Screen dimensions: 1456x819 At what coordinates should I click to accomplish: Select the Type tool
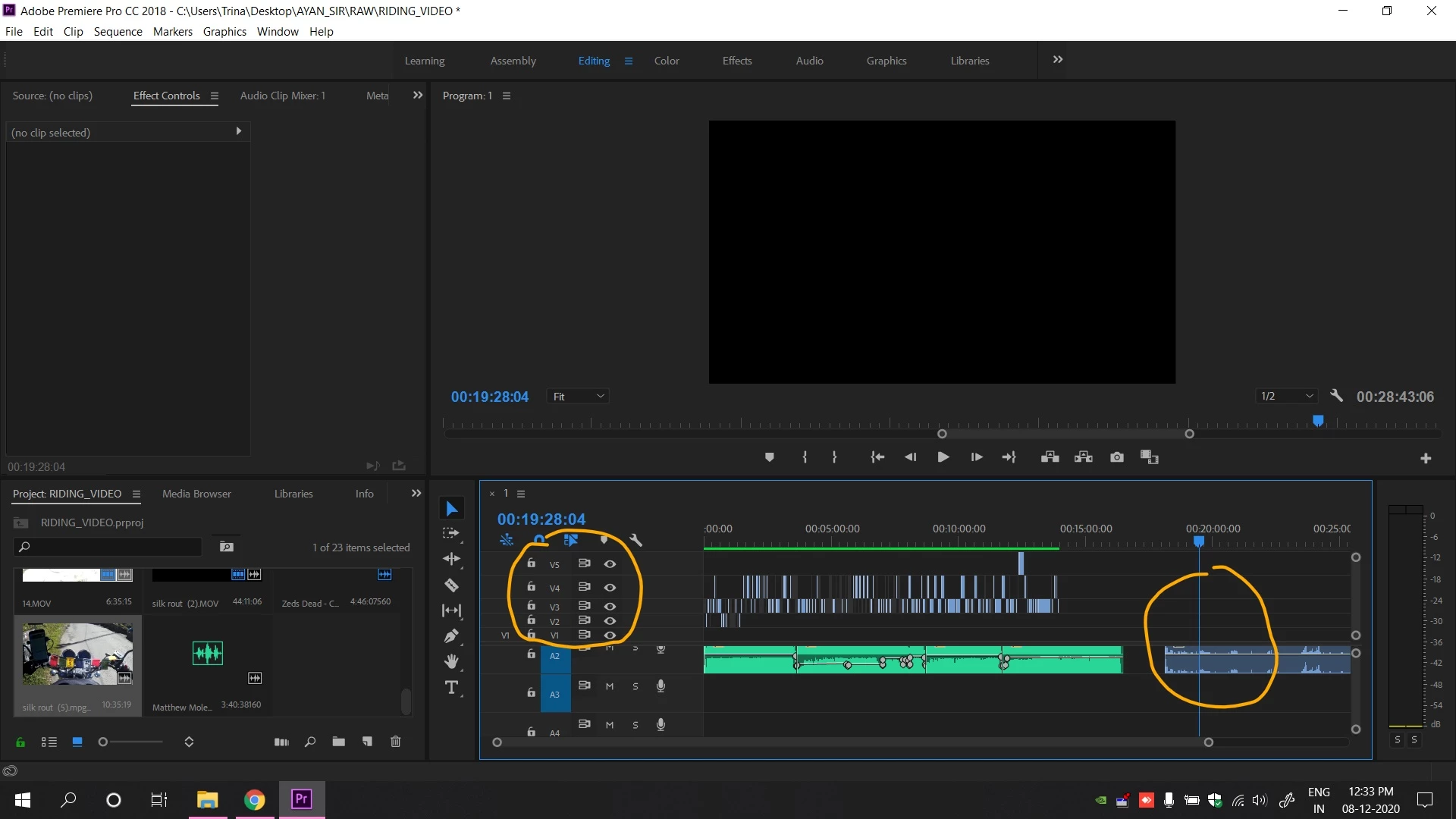(x=451, y=688)
